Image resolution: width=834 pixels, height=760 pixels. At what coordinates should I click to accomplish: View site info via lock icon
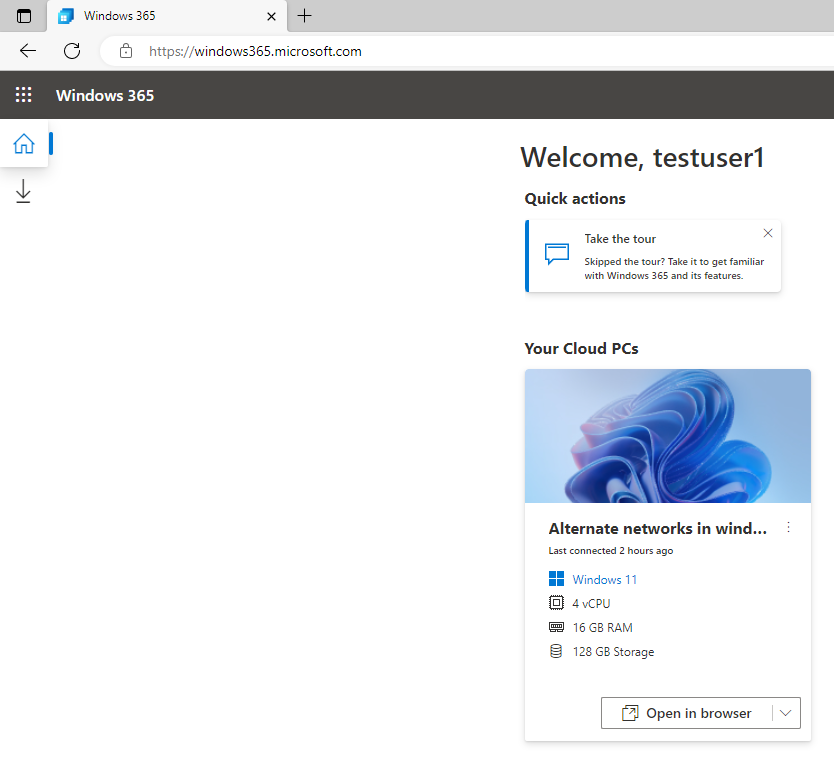(126, 51)
